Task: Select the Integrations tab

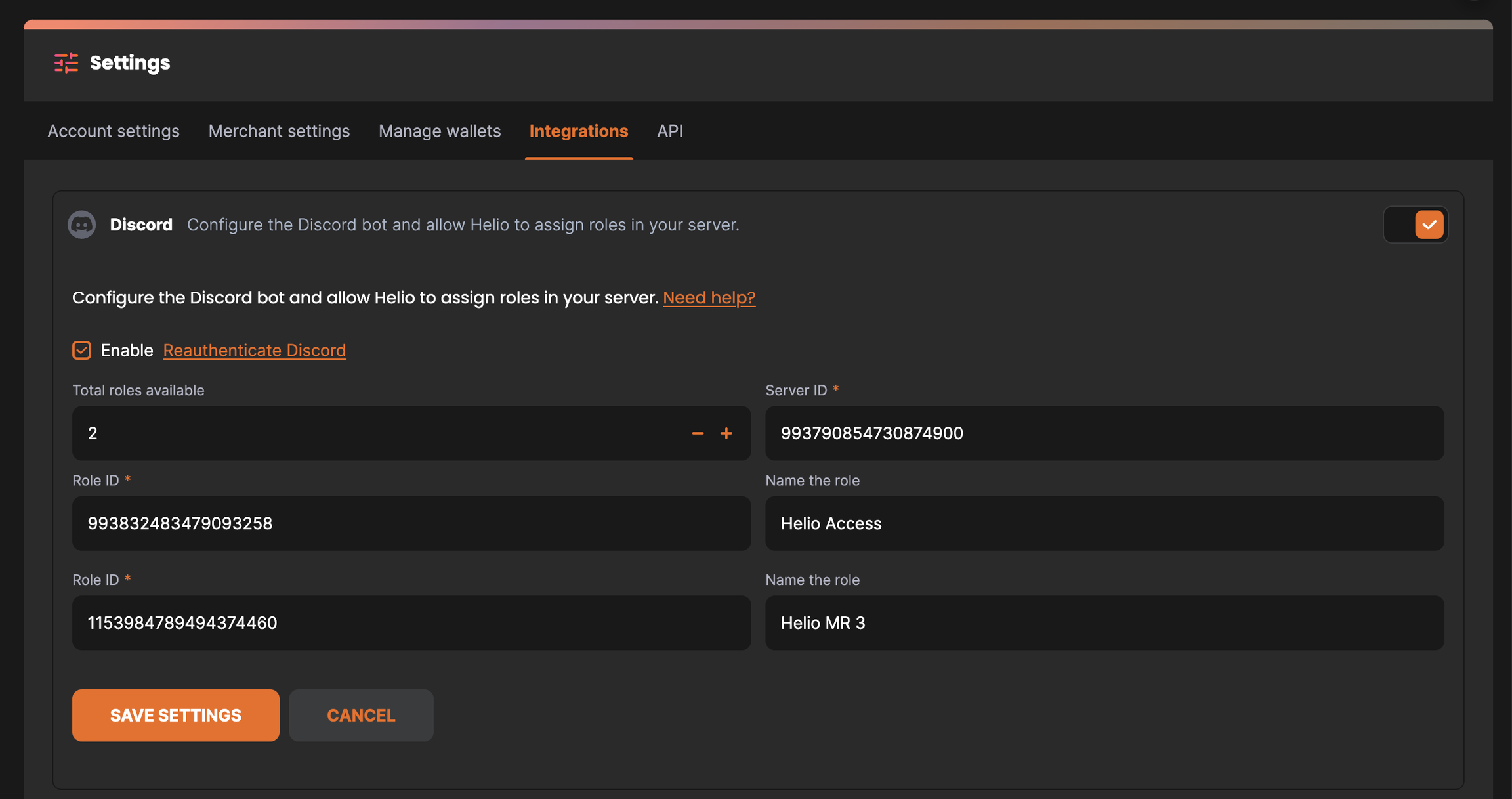Action: 579,131
